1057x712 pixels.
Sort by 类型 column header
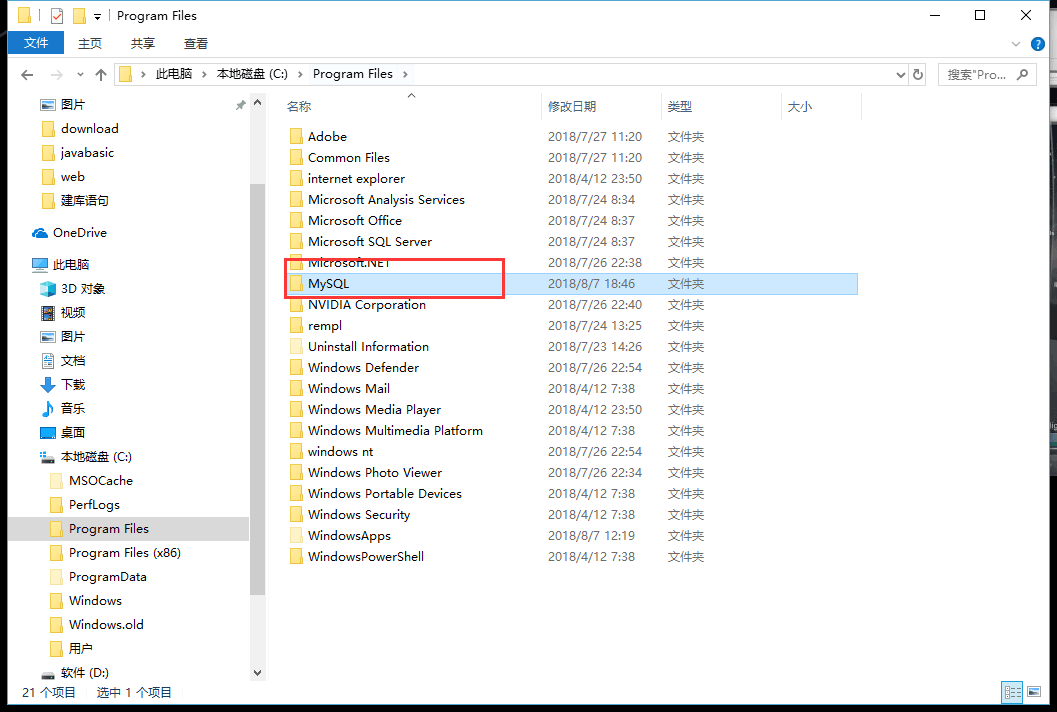680,107
